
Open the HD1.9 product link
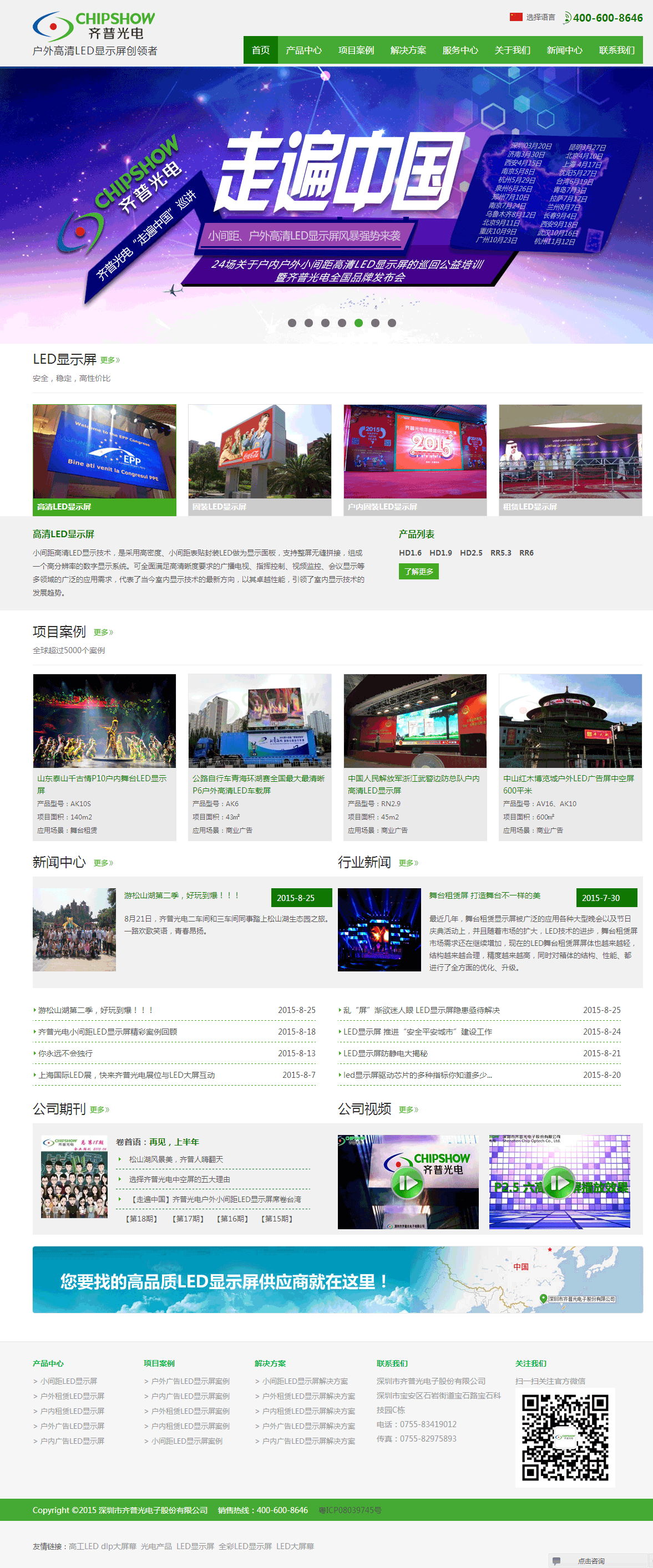(441, 553)
